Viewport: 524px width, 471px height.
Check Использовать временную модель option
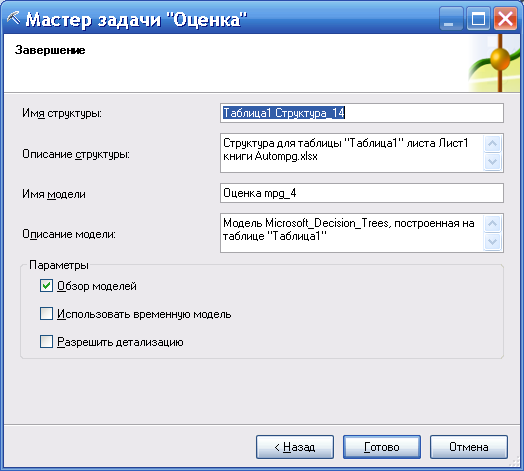[46, 314]
